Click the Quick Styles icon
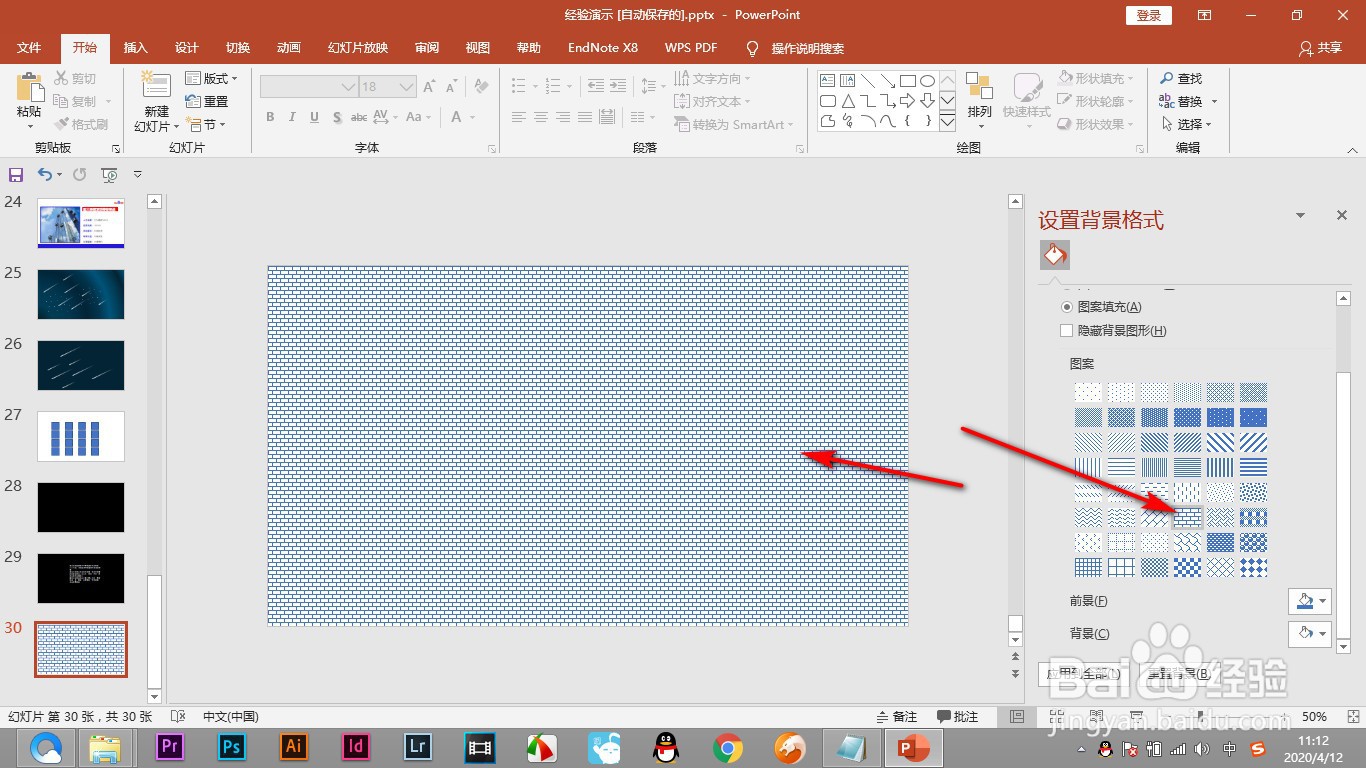 1027,87
